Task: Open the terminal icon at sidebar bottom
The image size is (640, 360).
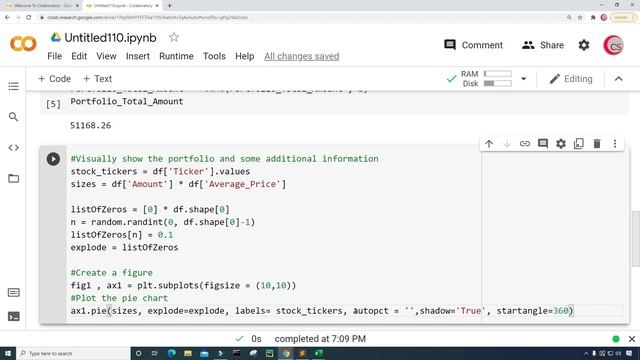Action: (13, 316)
